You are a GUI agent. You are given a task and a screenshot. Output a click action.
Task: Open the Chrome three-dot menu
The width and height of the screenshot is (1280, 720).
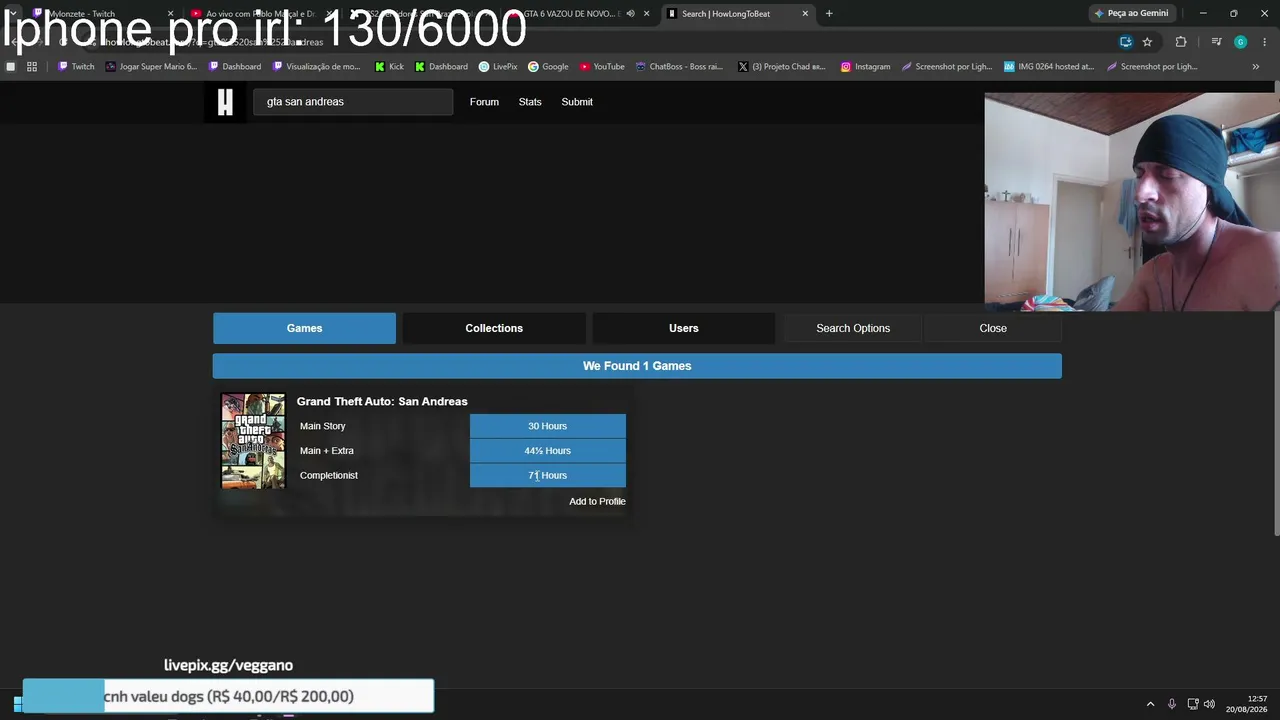pyautogui.click(x=1265, y=42)
